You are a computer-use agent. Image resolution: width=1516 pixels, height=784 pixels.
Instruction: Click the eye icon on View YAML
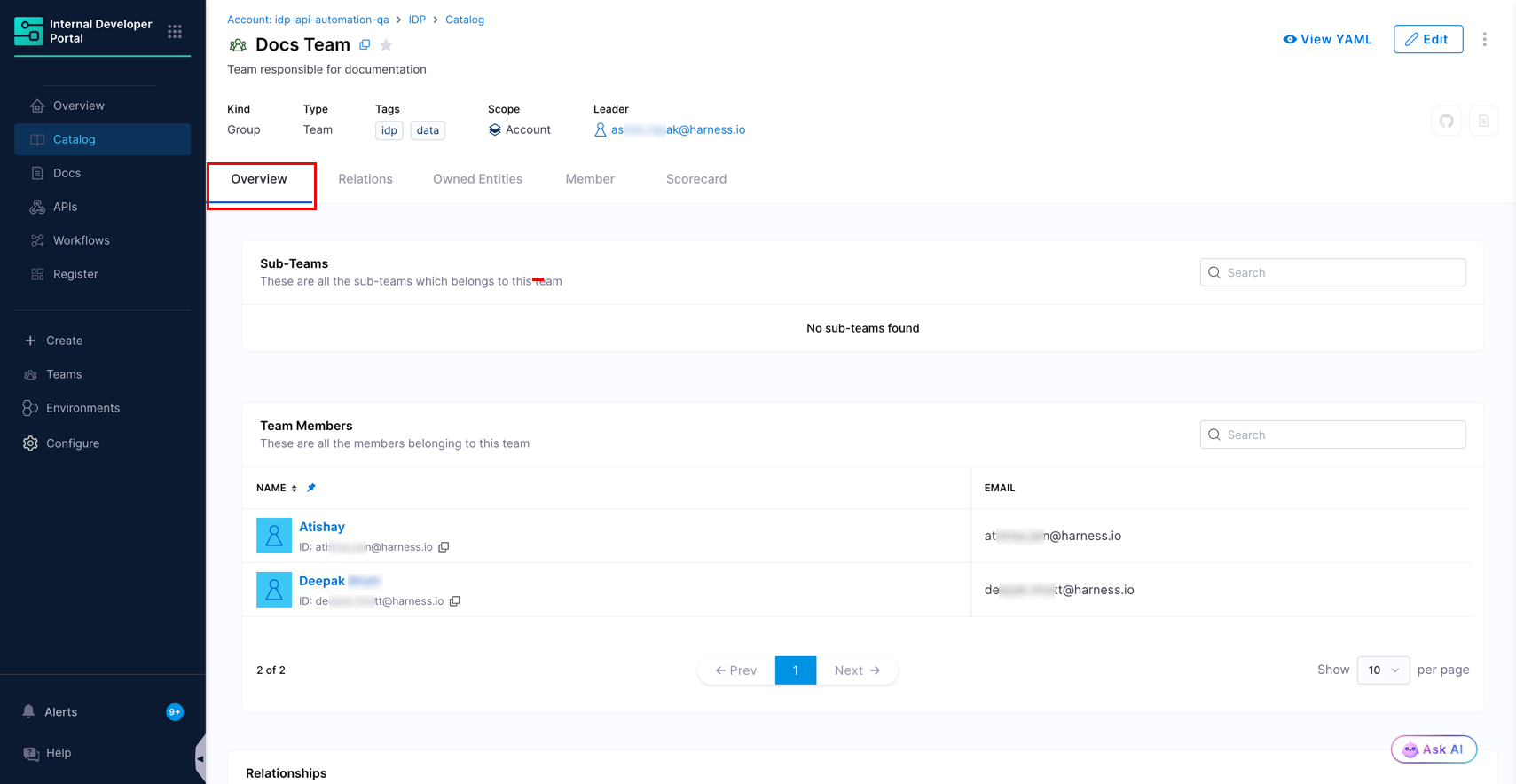pos(1290,39)
